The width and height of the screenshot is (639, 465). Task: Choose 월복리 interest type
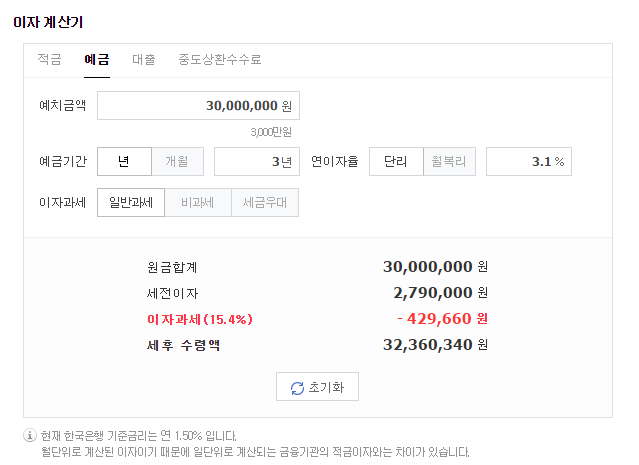click(x=450, y=161)
